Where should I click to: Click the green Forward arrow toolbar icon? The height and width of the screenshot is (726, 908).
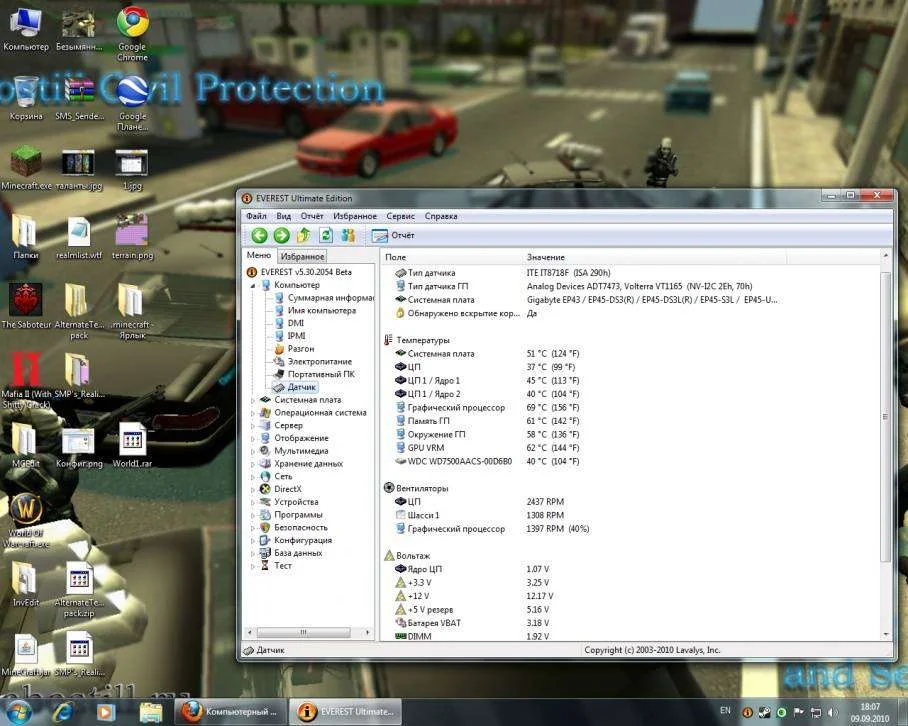point(281,235)
